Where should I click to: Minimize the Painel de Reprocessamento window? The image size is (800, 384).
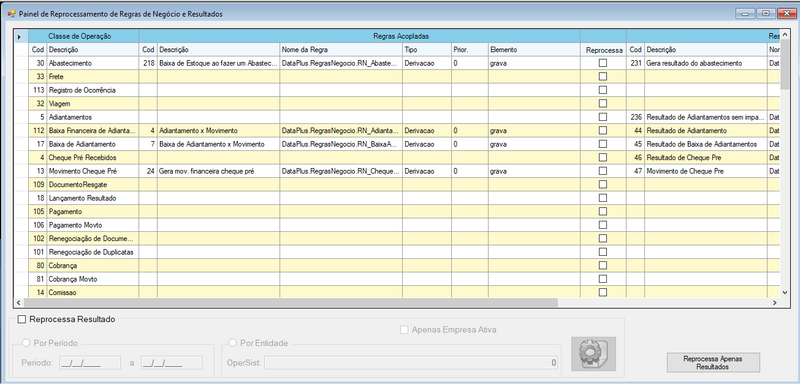[746, 14]
